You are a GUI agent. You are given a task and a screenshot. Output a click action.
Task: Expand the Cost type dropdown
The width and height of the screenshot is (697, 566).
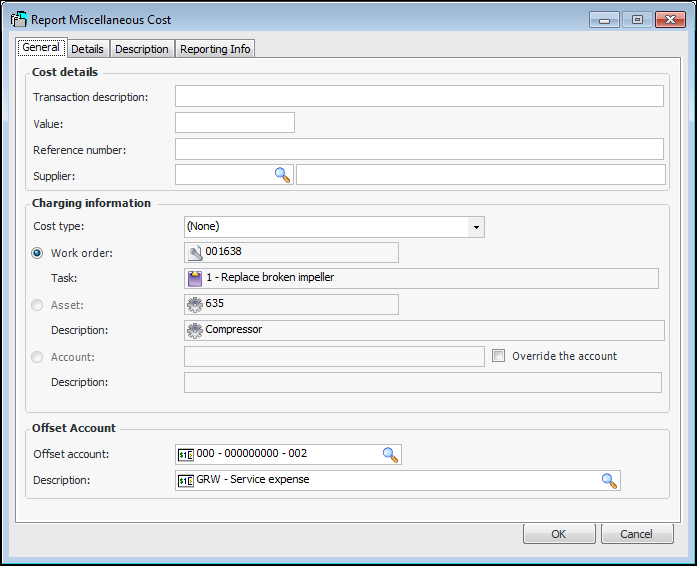click(x=477, y=227)
